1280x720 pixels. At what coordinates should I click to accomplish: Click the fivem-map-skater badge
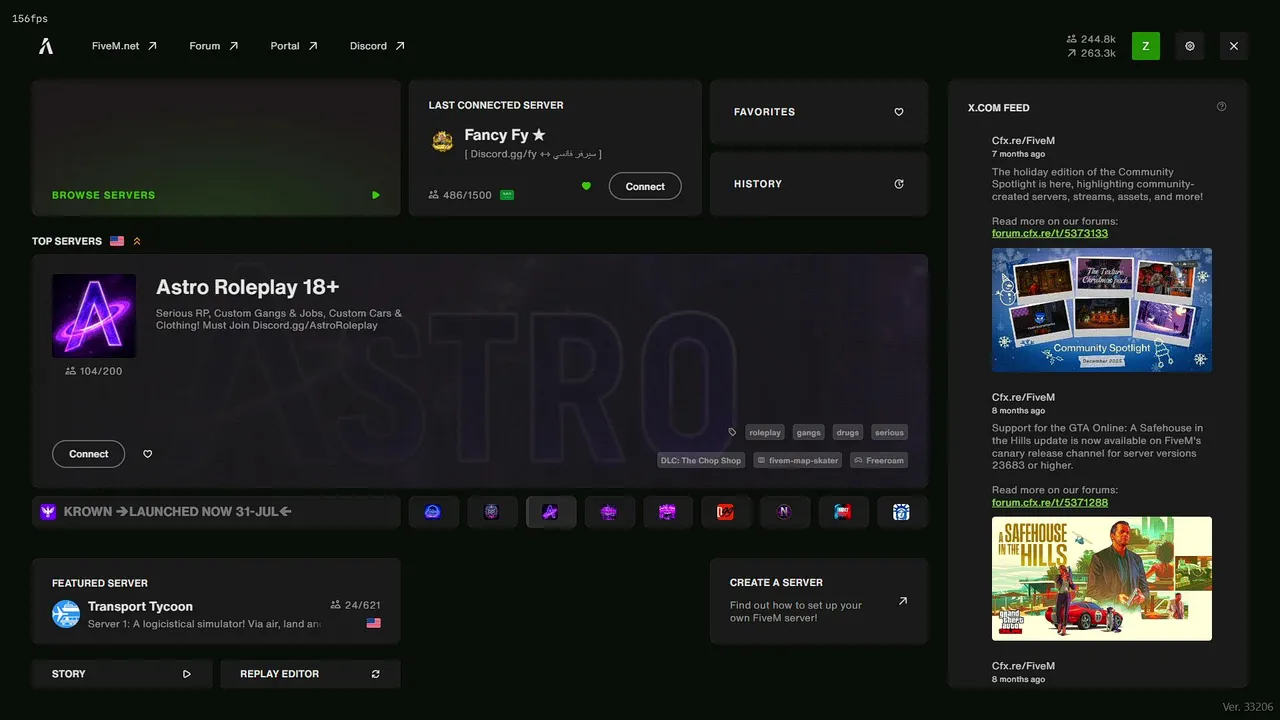(798, 461)
